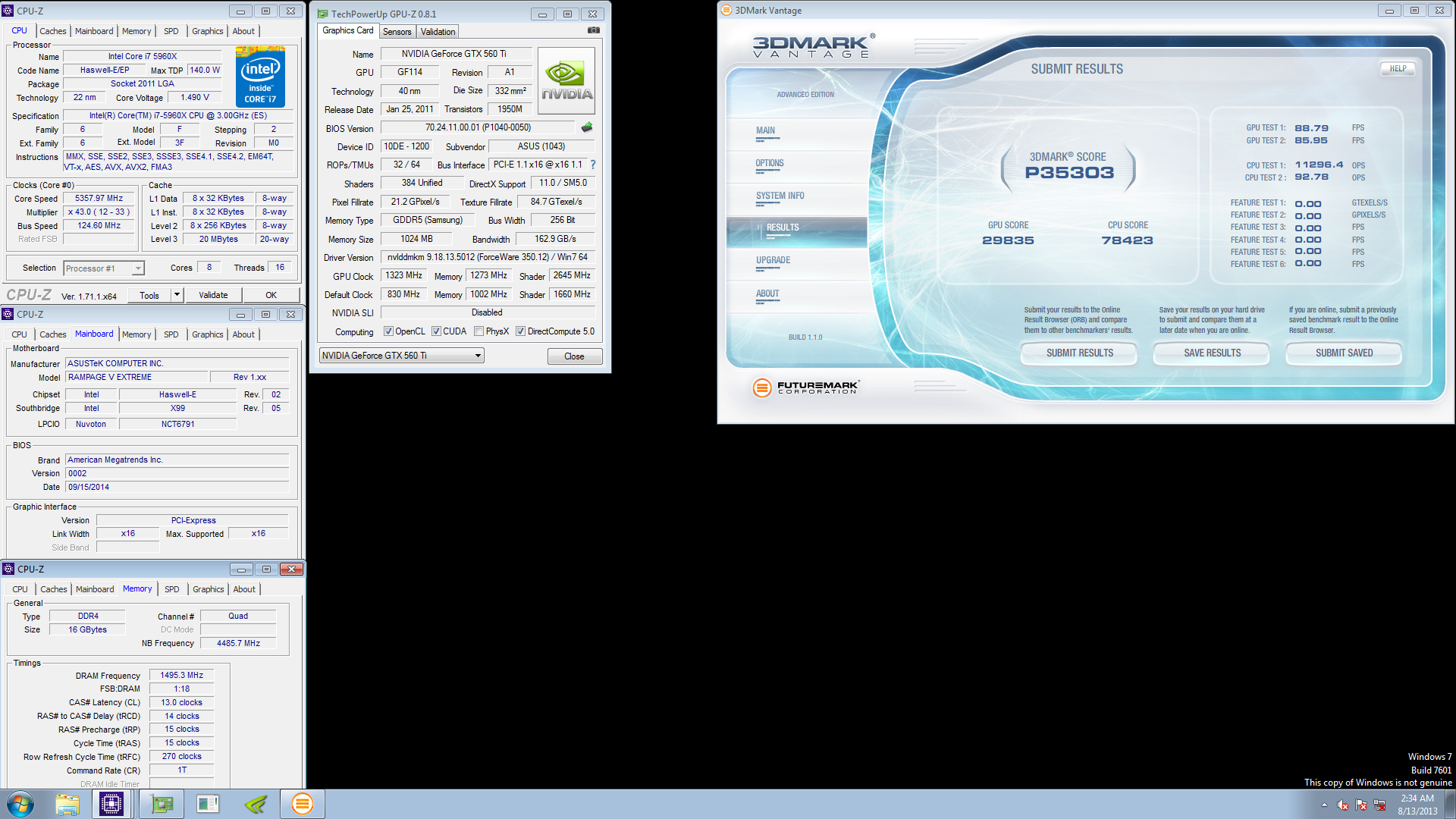Click the action center flag tray icon
Image resolution: width=1456 pixels, height=819 pixels.
click(x=1361, y=805)
